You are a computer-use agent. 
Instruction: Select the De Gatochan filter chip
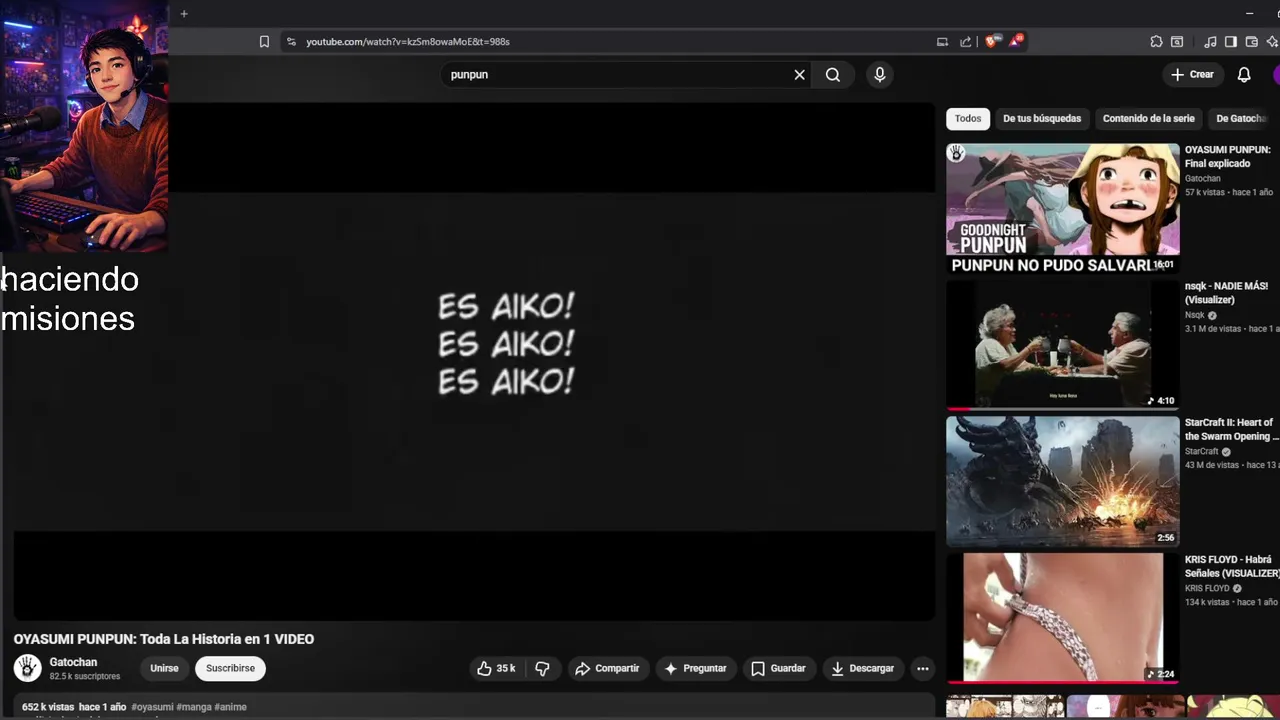[x=1242, y=118]
